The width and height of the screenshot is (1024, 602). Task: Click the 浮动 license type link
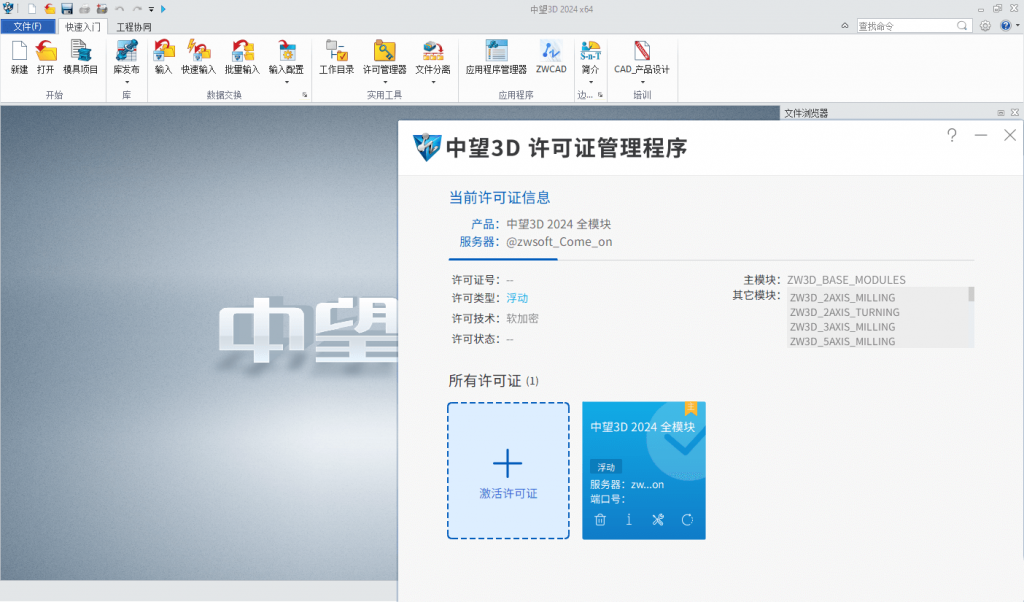click(517, 298)
